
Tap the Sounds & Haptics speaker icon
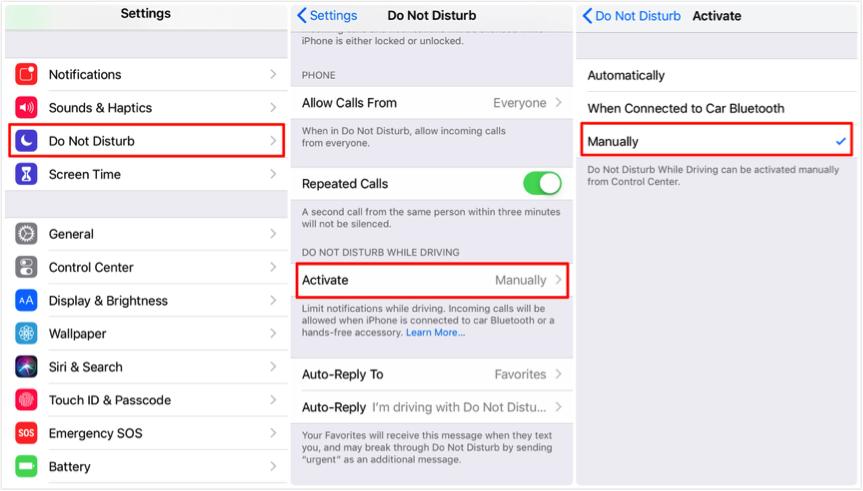coord(27,108)
